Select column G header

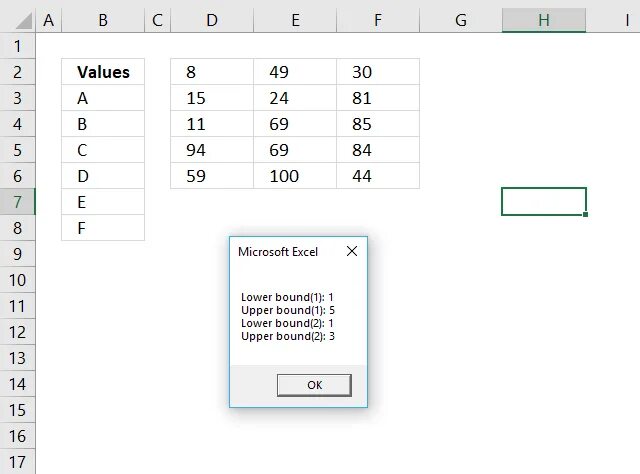click(461, 19)
